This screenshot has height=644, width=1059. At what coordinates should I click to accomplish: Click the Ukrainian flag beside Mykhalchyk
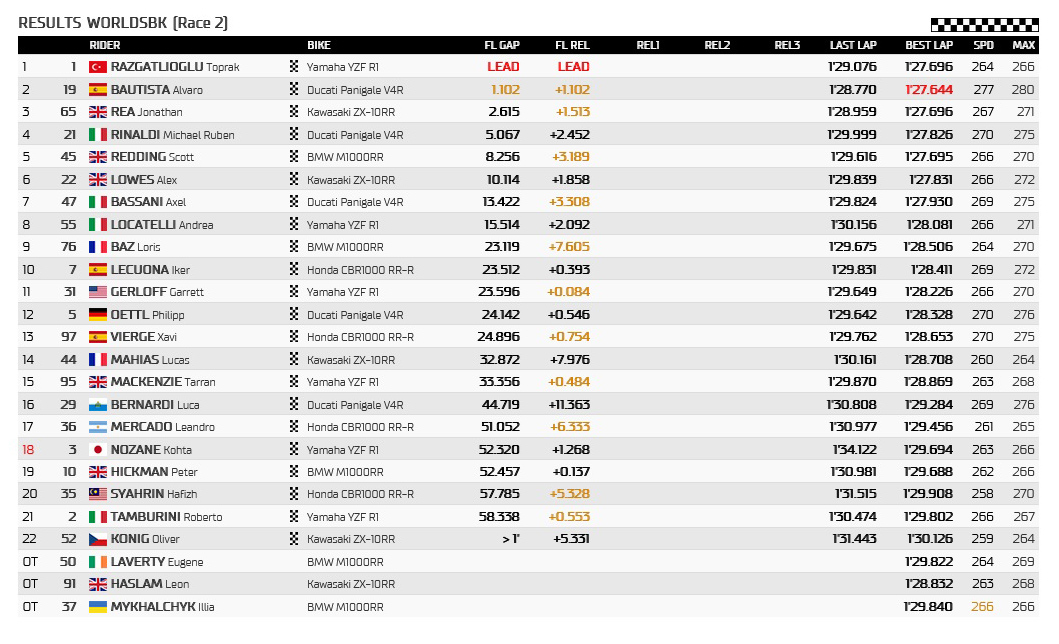tap(98, 607)
